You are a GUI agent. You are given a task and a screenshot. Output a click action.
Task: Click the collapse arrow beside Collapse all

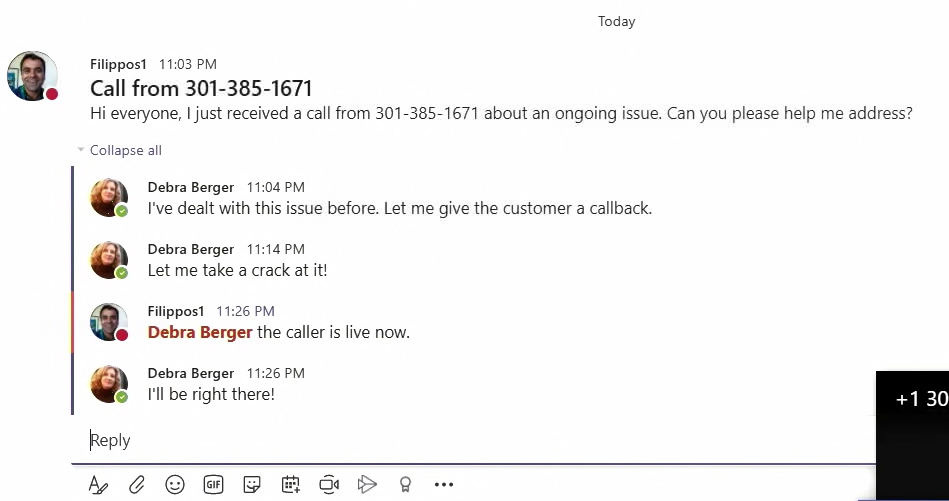tap(80, 149)
